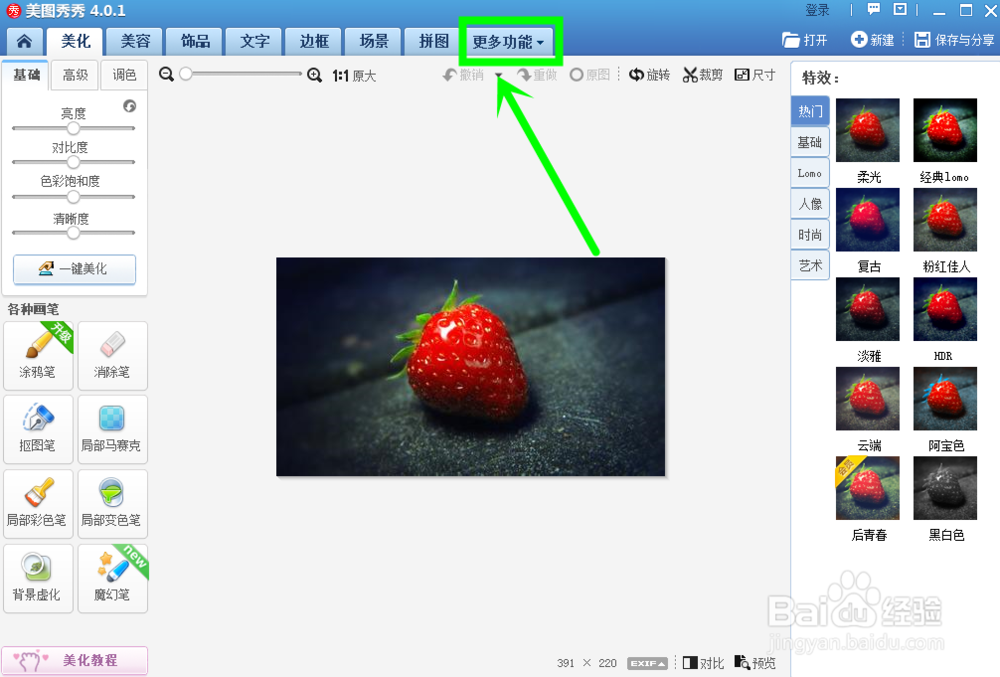
Task: Click the 重做 redo button
Action: (x=537, y=75)
